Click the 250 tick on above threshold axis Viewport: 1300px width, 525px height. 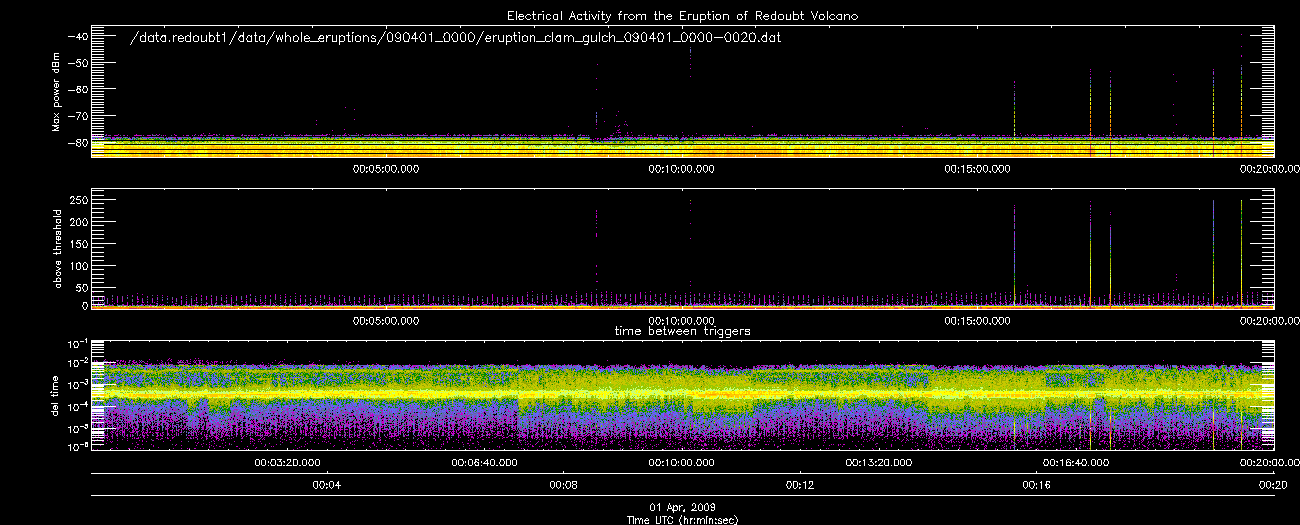click(x=78, y=200)
